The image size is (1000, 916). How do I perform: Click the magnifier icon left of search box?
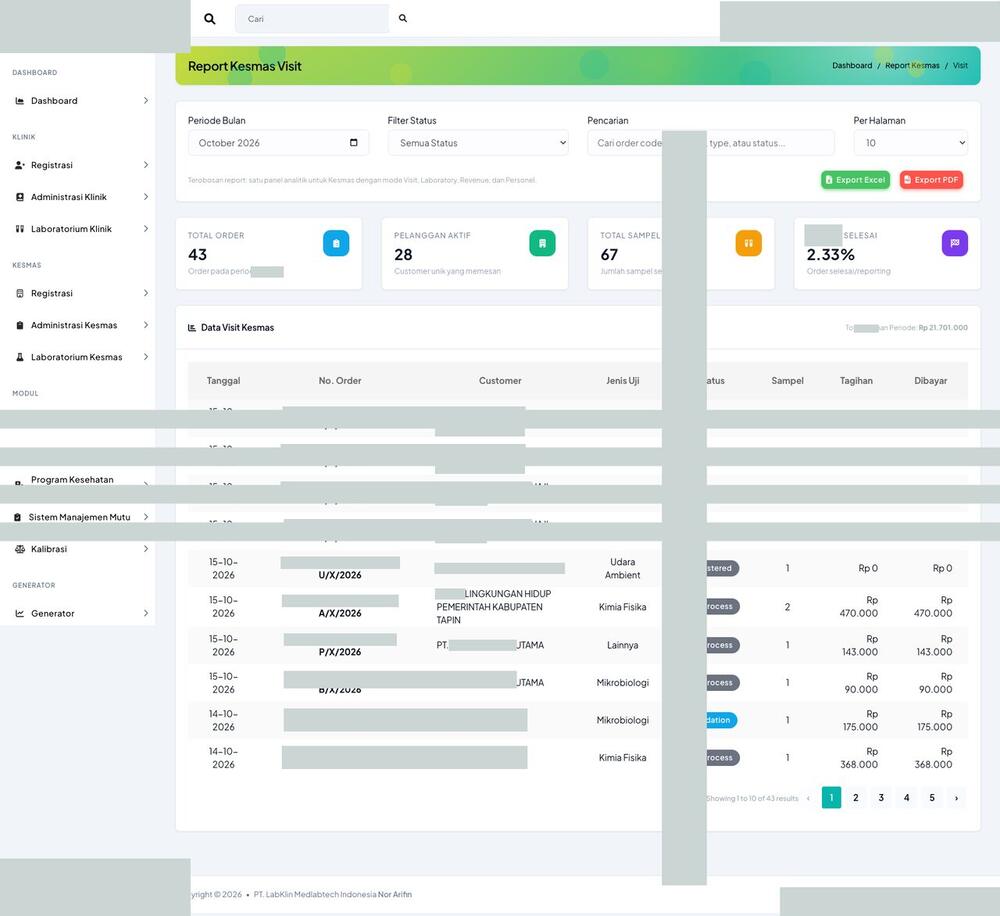click(x=209, y=18)
